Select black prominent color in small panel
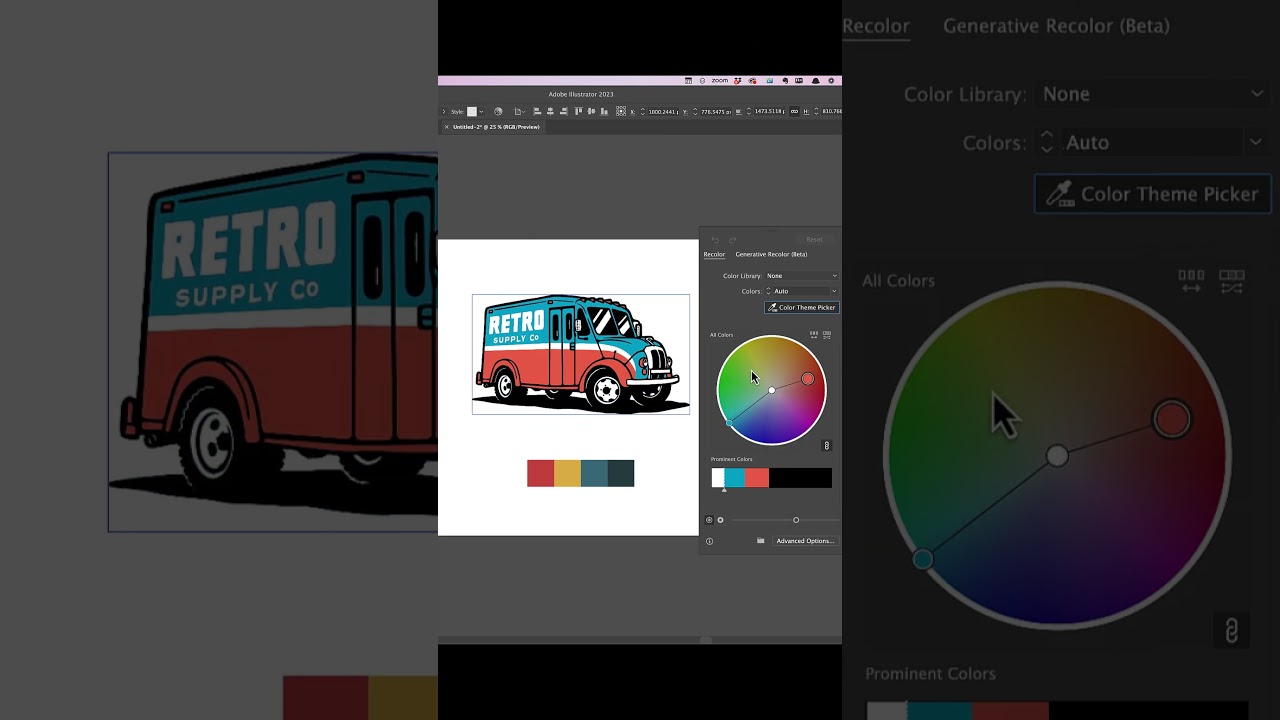This screenshot has height=720, width=1280. click(x=800, y=478)
